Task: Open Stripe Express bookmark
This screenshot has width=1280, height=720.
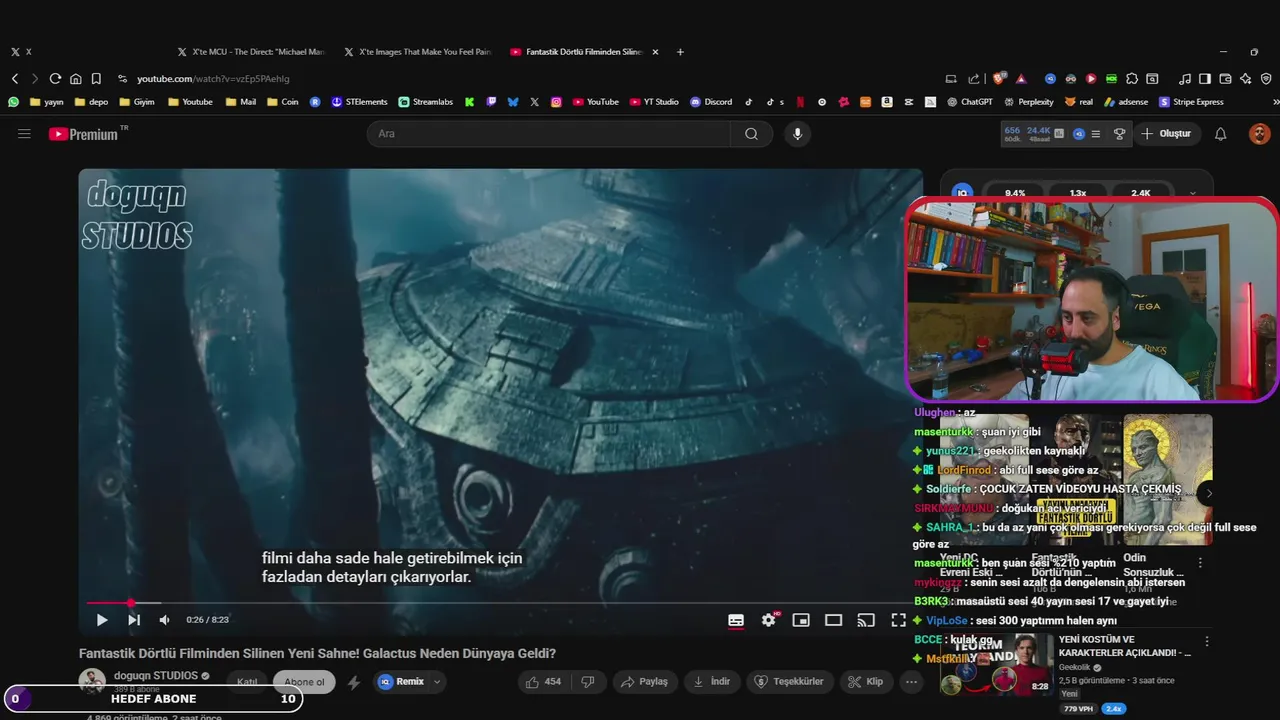Action: click(x=1191, y=102)
